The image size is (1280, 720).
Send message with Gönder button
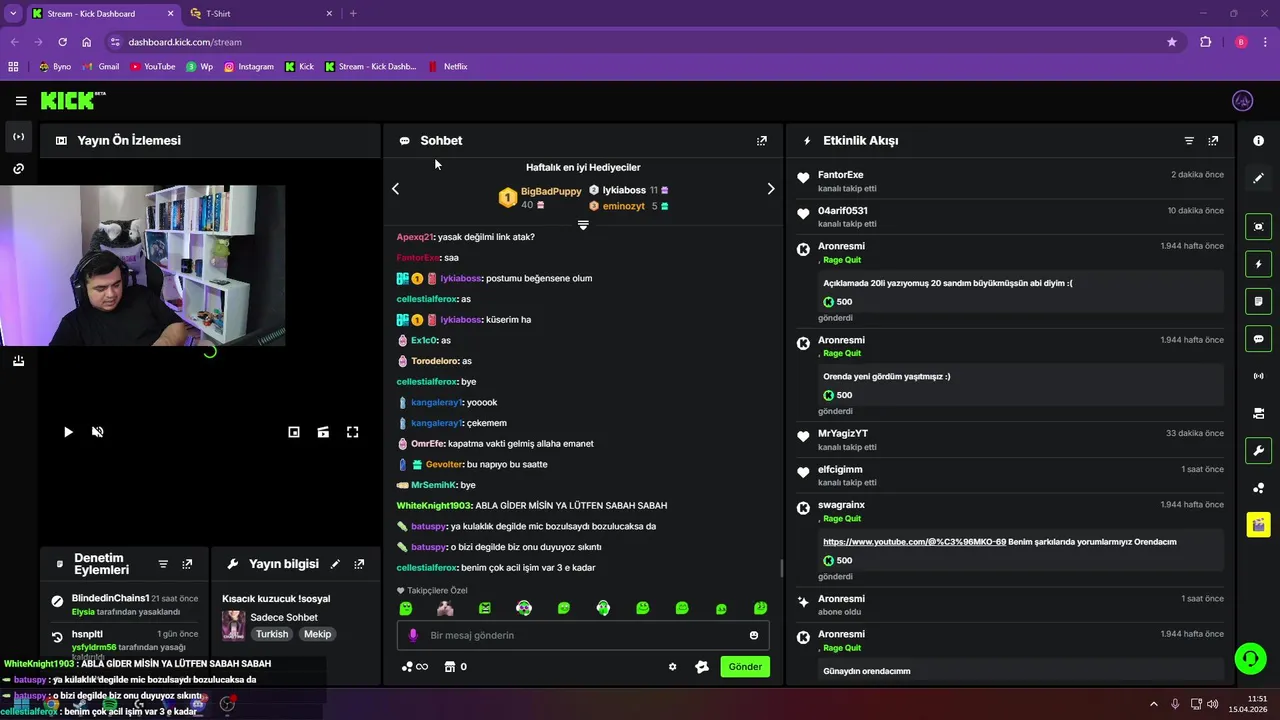[x=745, y=667]
